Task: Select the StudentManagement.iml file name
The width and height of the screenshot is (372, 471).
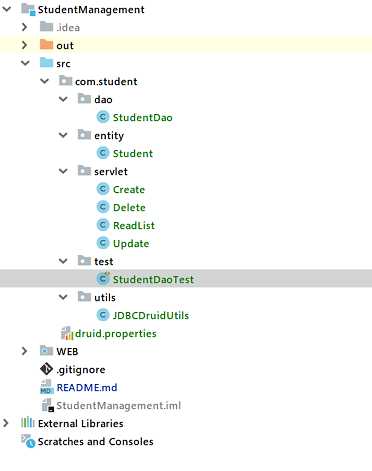Action: click(119, 405)
